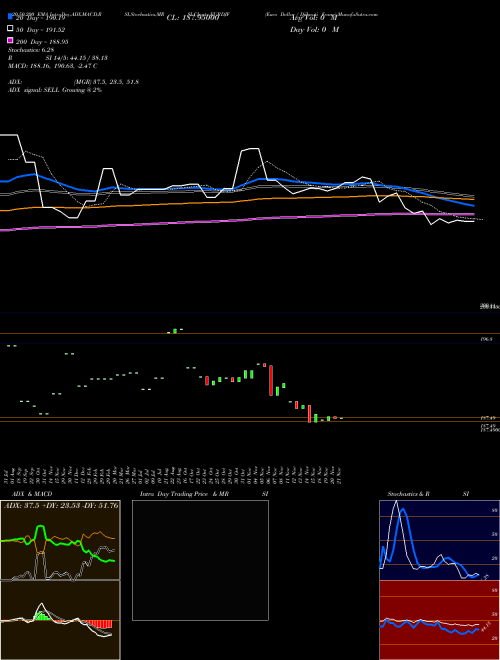Select the '50 Day - 191.52' label
The image size is (500, 660).
[41, 30]
